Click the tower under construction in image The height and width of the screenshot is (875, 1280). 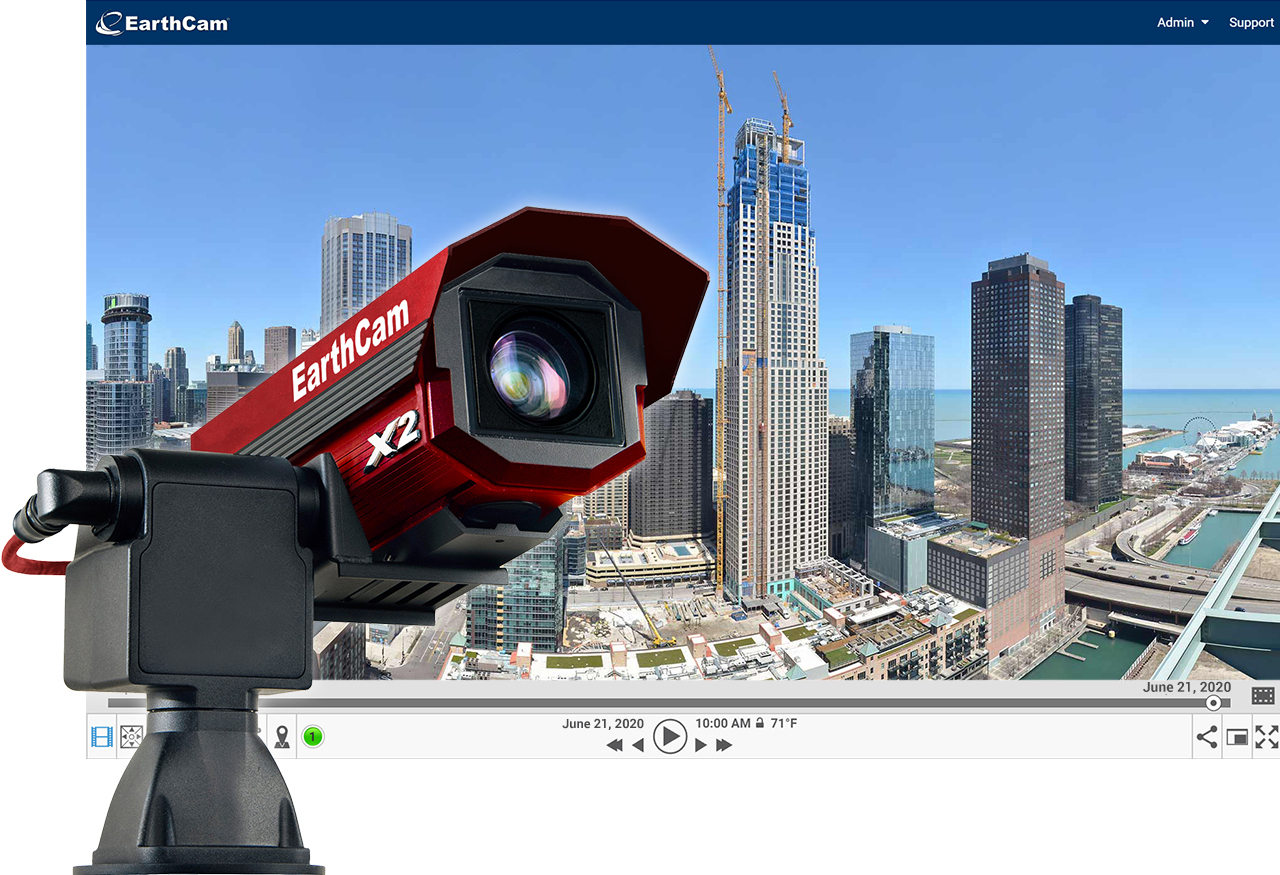(774, 360)
